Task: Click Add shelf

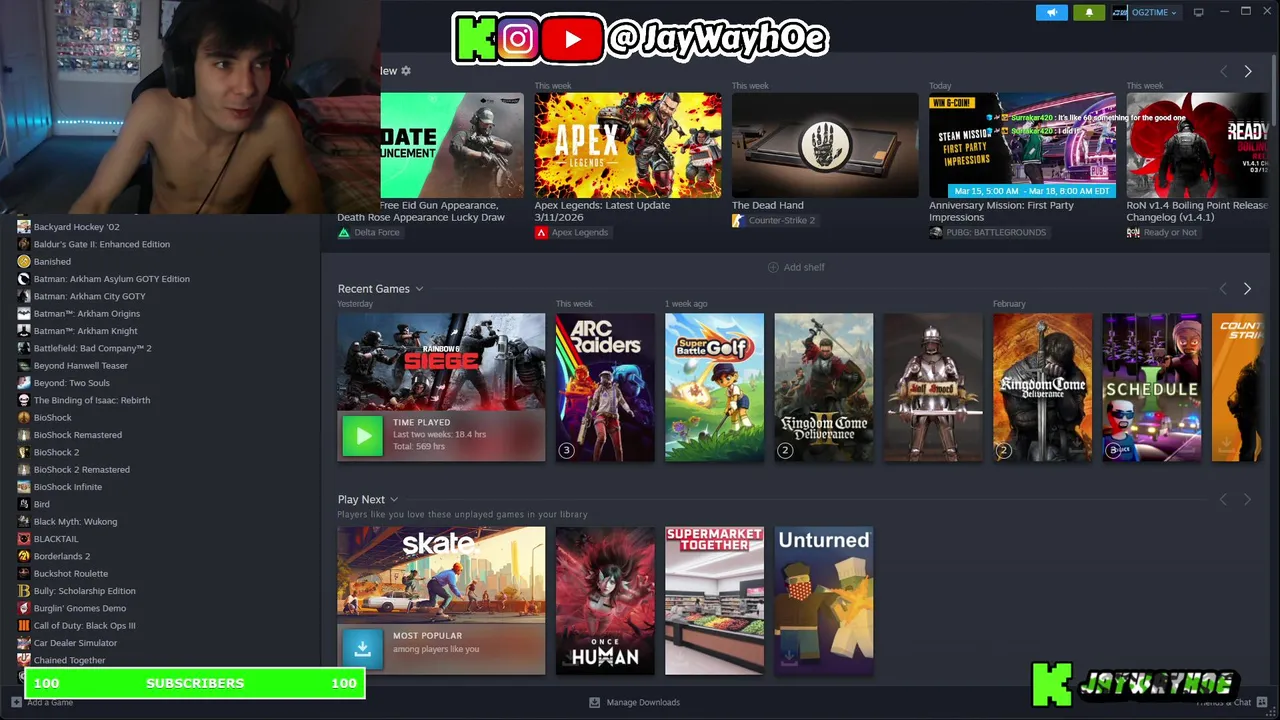Action: click(x=796, y=267)
